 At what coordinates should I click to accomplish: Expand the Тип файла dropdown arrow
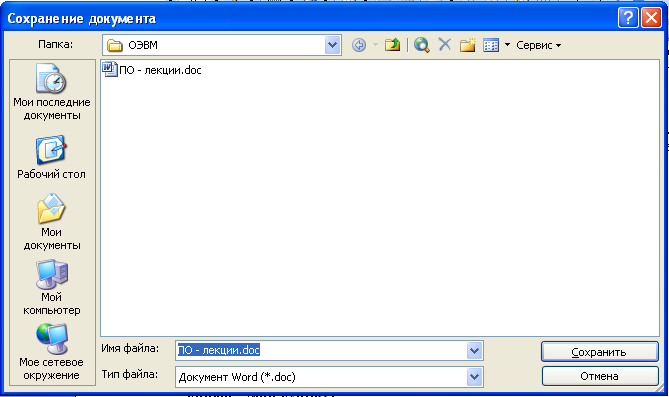point(474,377)
